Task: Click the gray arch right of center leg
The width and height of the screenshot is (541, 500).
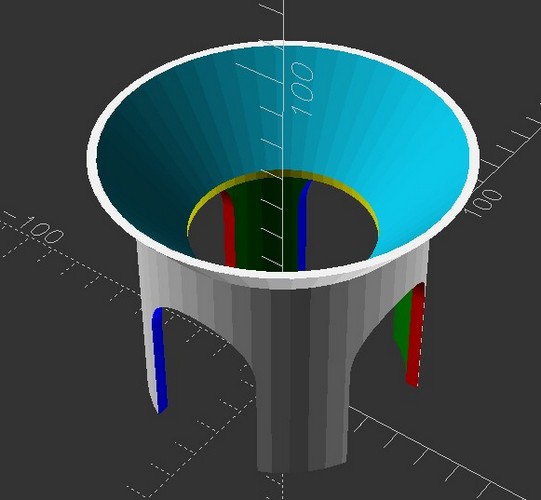Action: coord(373,342)
